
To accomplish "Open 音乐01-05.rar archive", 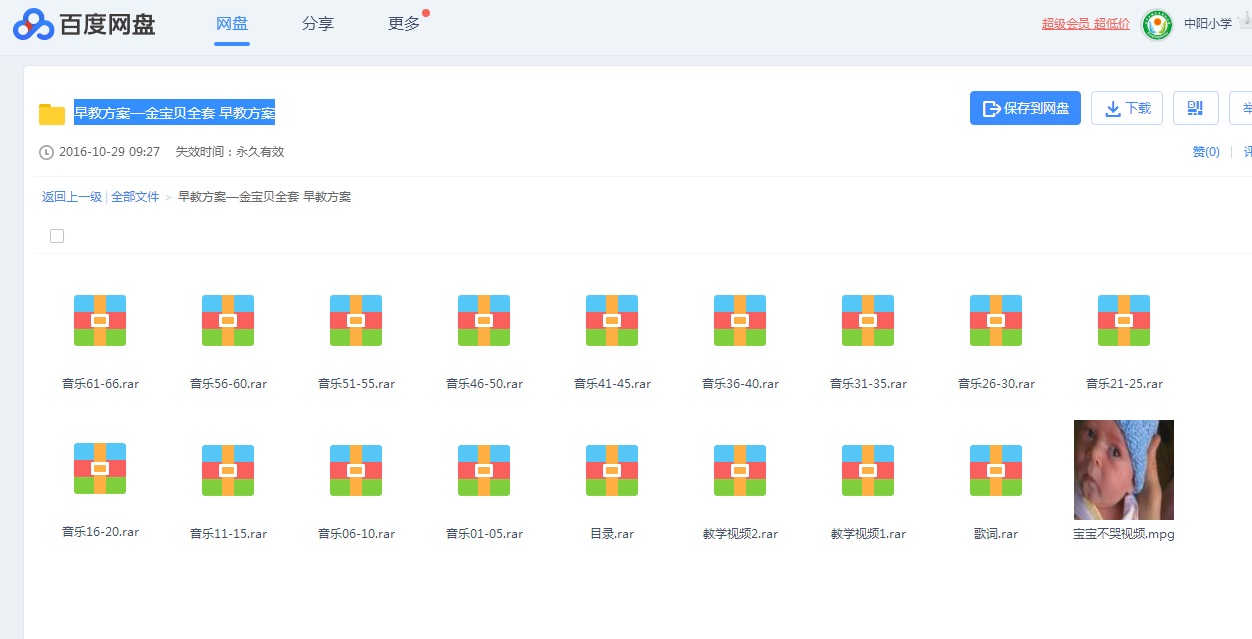I will click(483, 470).
